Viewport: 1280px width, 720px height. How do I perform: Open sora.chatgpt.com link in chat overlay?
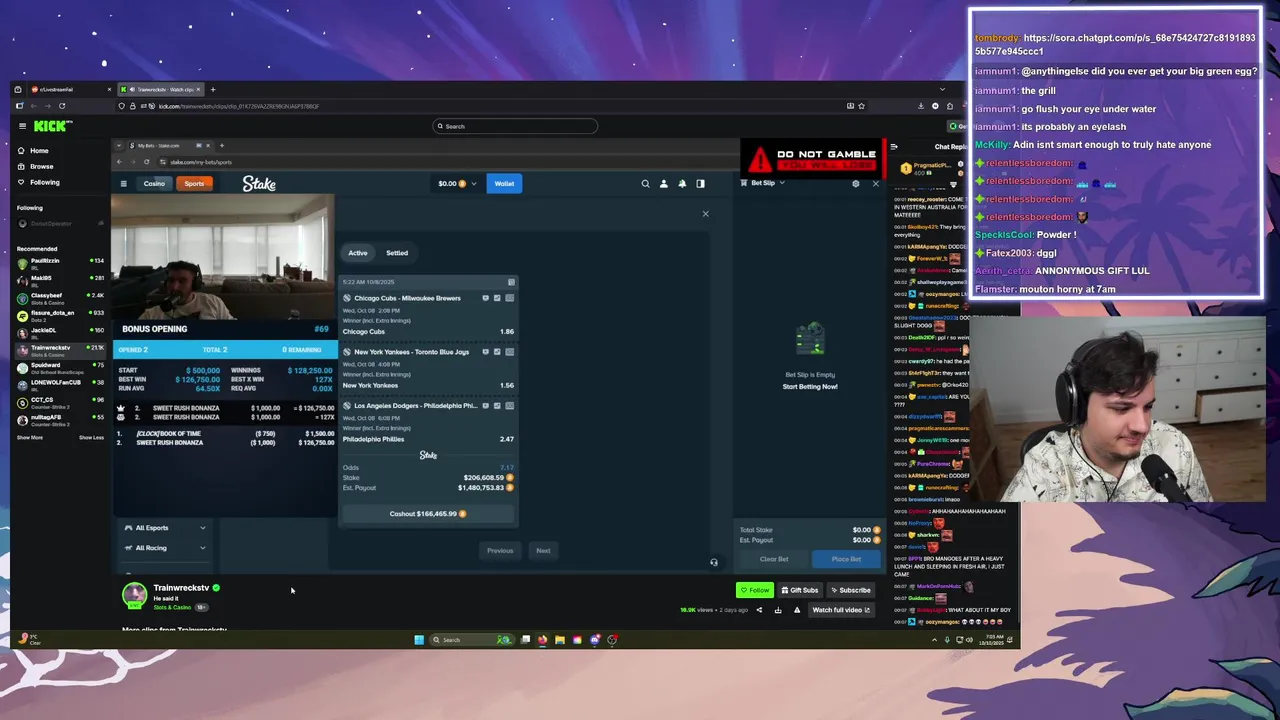click(1115, 44)
